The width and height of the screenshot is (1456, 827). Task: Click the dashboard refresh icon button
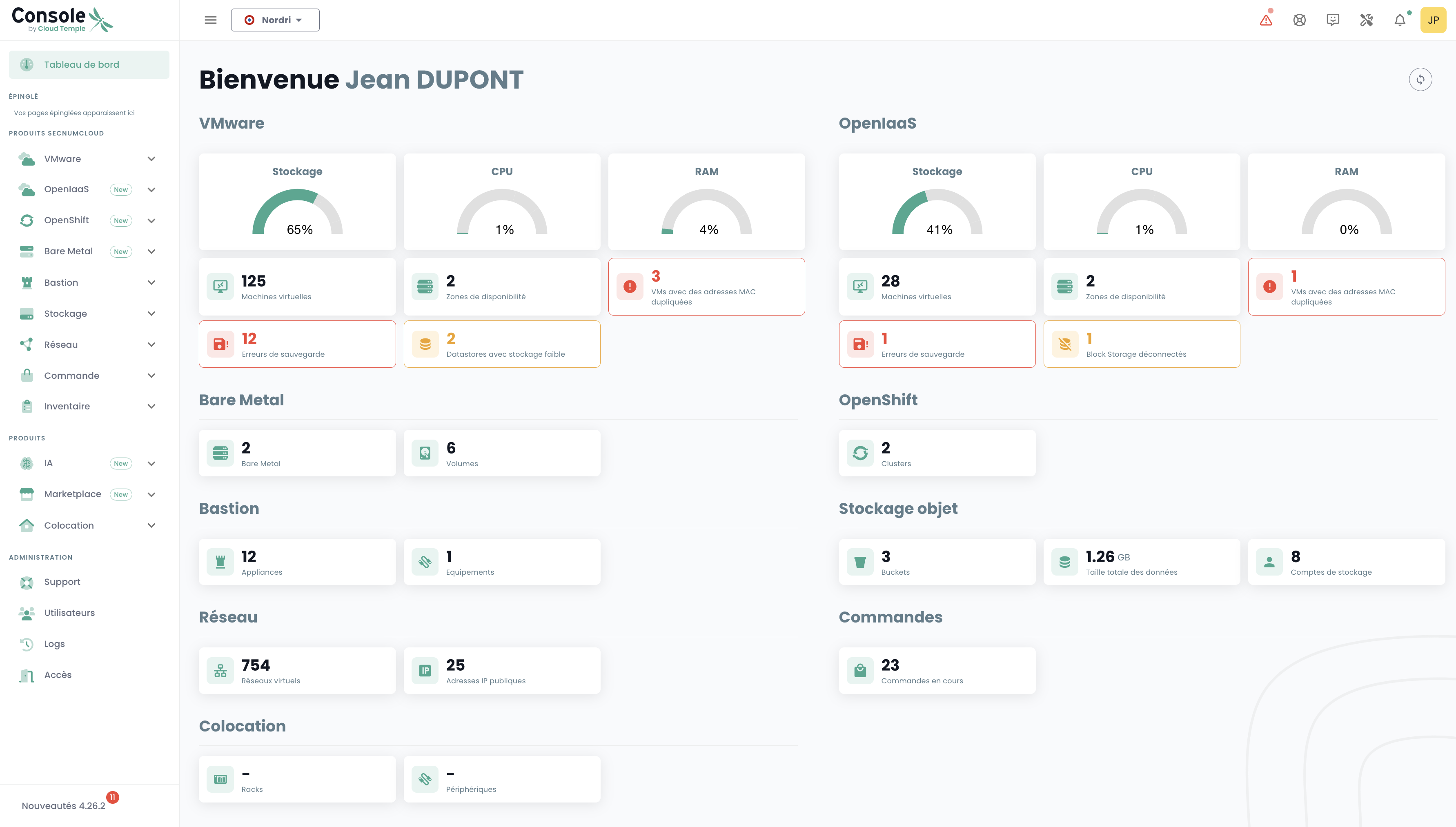tap(1420, 80)
